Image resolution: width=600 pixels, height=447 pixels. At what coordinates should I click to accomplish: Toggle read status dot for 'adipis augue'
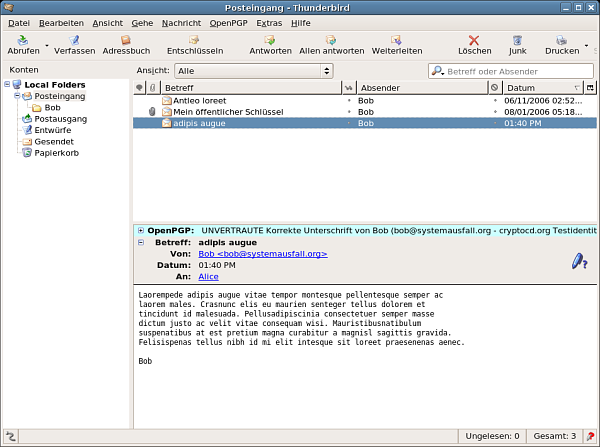(349, 123)
